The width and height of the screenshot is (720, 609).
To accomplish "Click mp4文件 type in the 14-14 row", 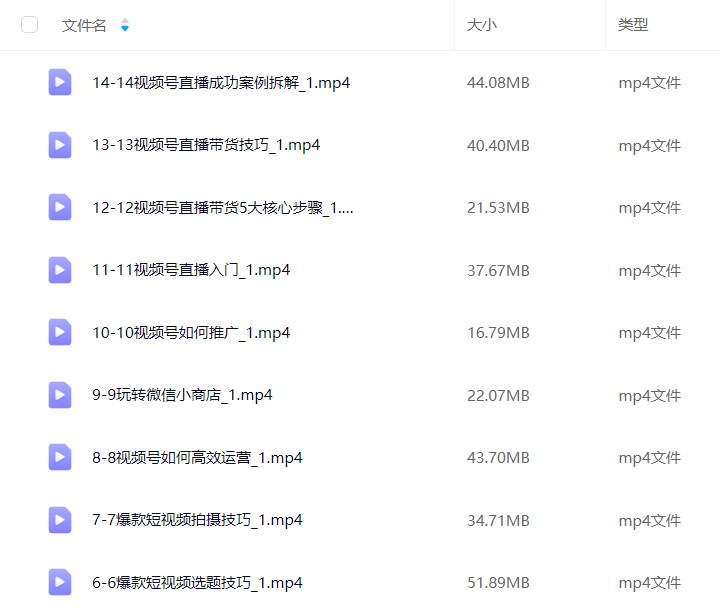I will click(649, 83).
